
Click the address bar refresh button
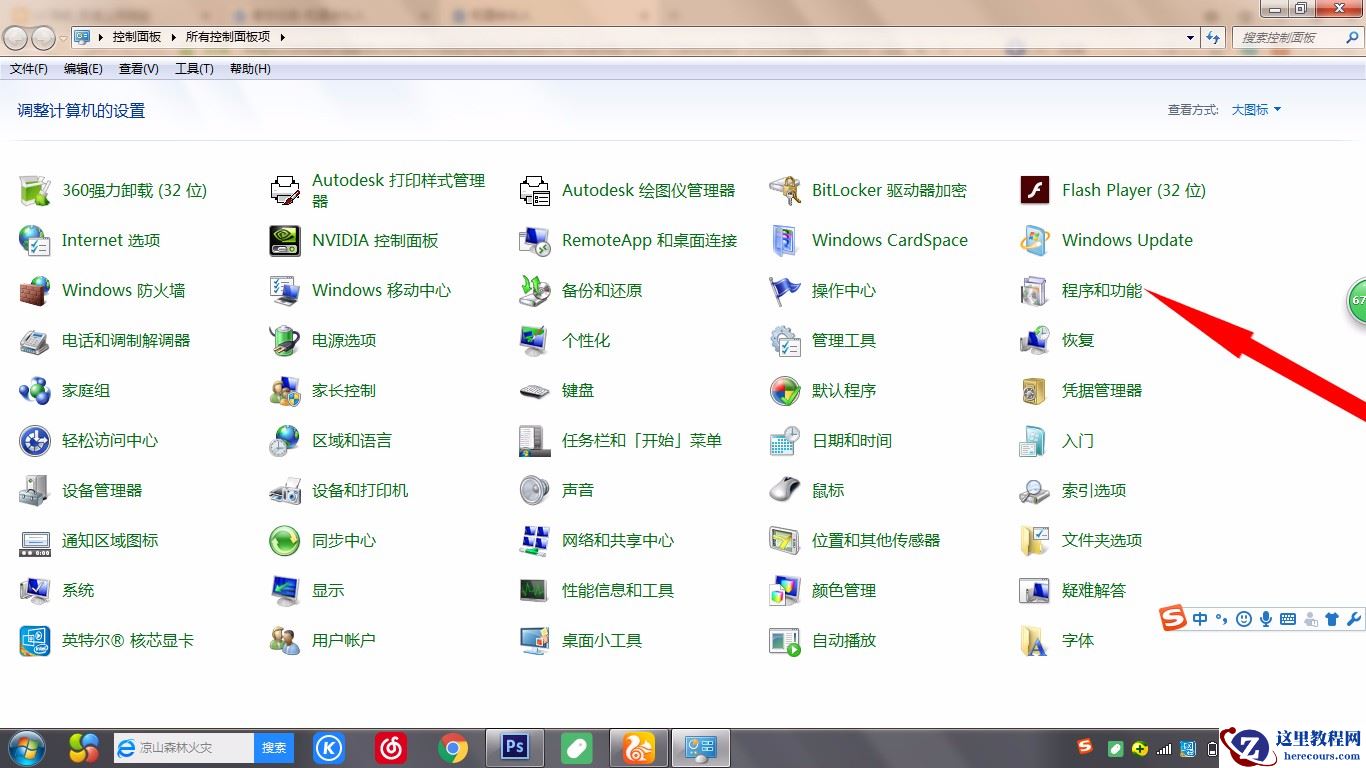point(1212,37)
